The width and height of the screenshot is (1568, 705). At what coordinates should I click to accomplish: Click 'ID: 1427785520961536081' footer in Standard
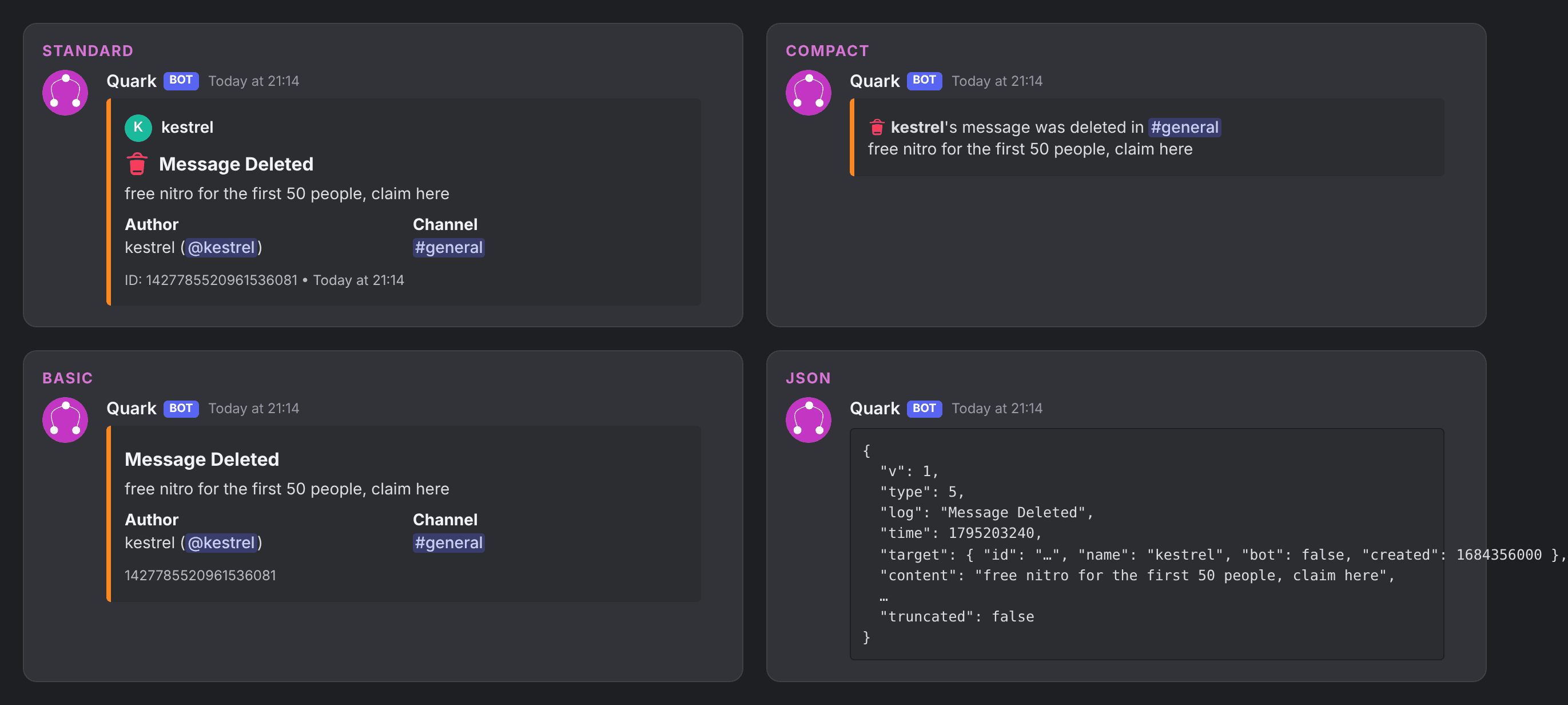point(211,280)
